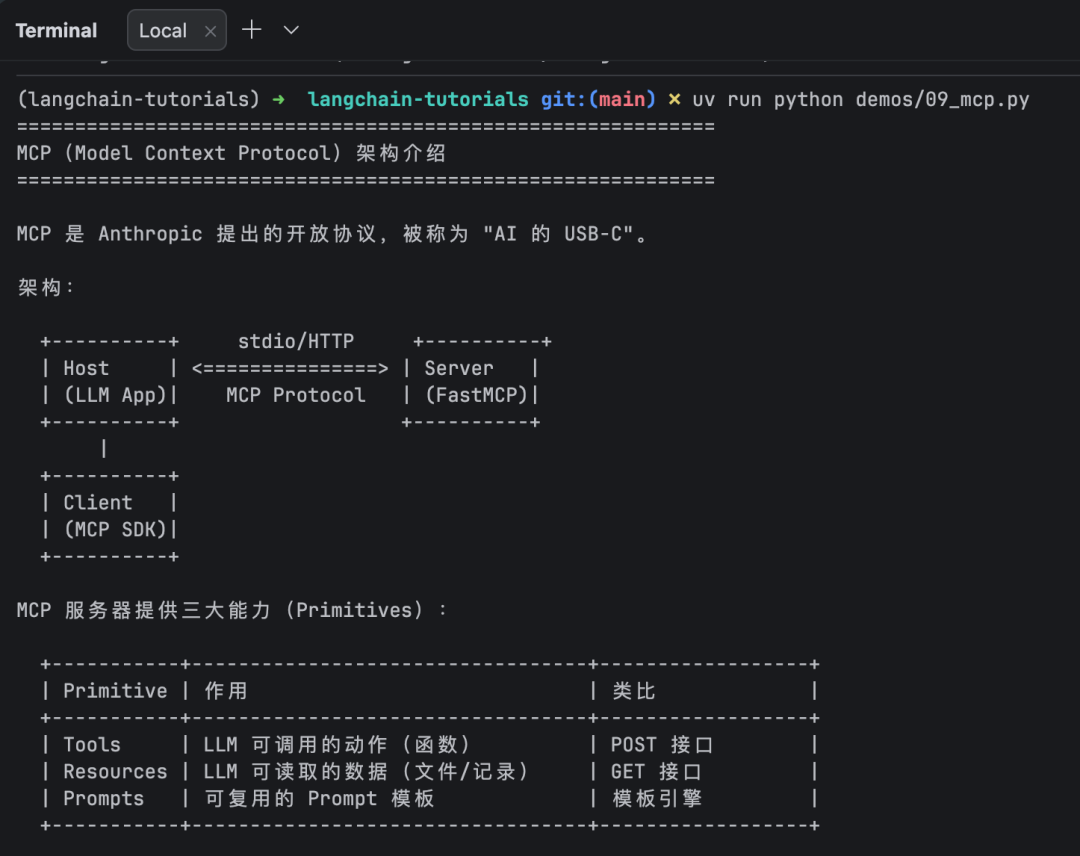Click the Tools row in primitives table
Screen dimensions: 1080x856
[430, 744]
